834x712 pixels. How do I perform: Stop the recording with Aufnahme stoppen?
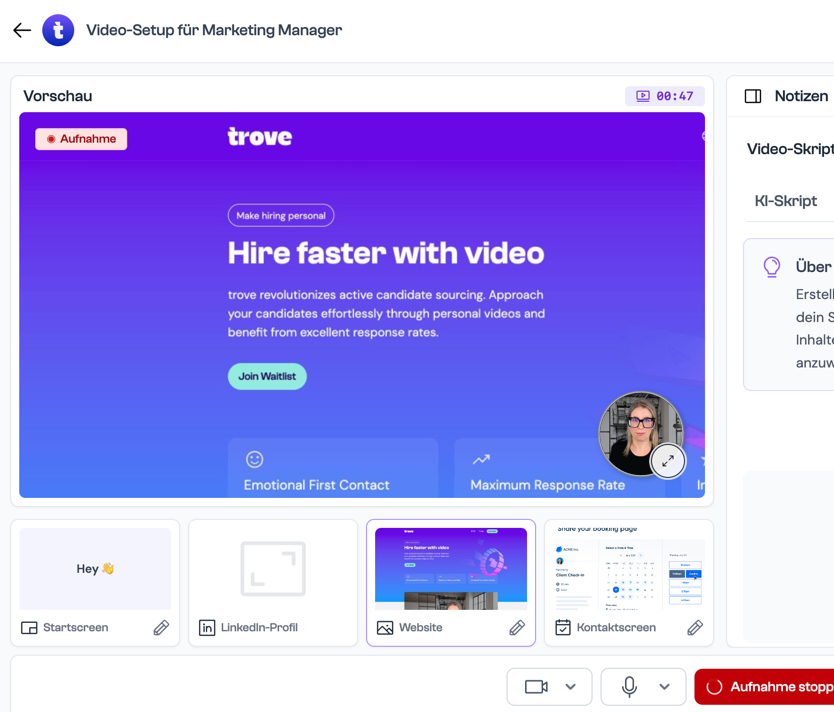coord(764,686)
